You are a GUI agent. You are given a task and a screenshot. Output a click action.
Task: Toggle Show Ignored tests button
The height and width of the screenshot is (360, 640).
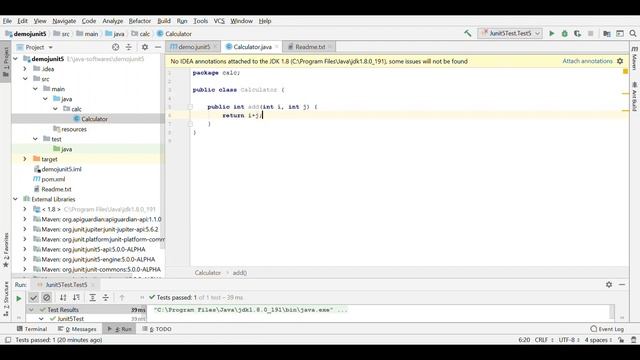[x=47, y=298]
